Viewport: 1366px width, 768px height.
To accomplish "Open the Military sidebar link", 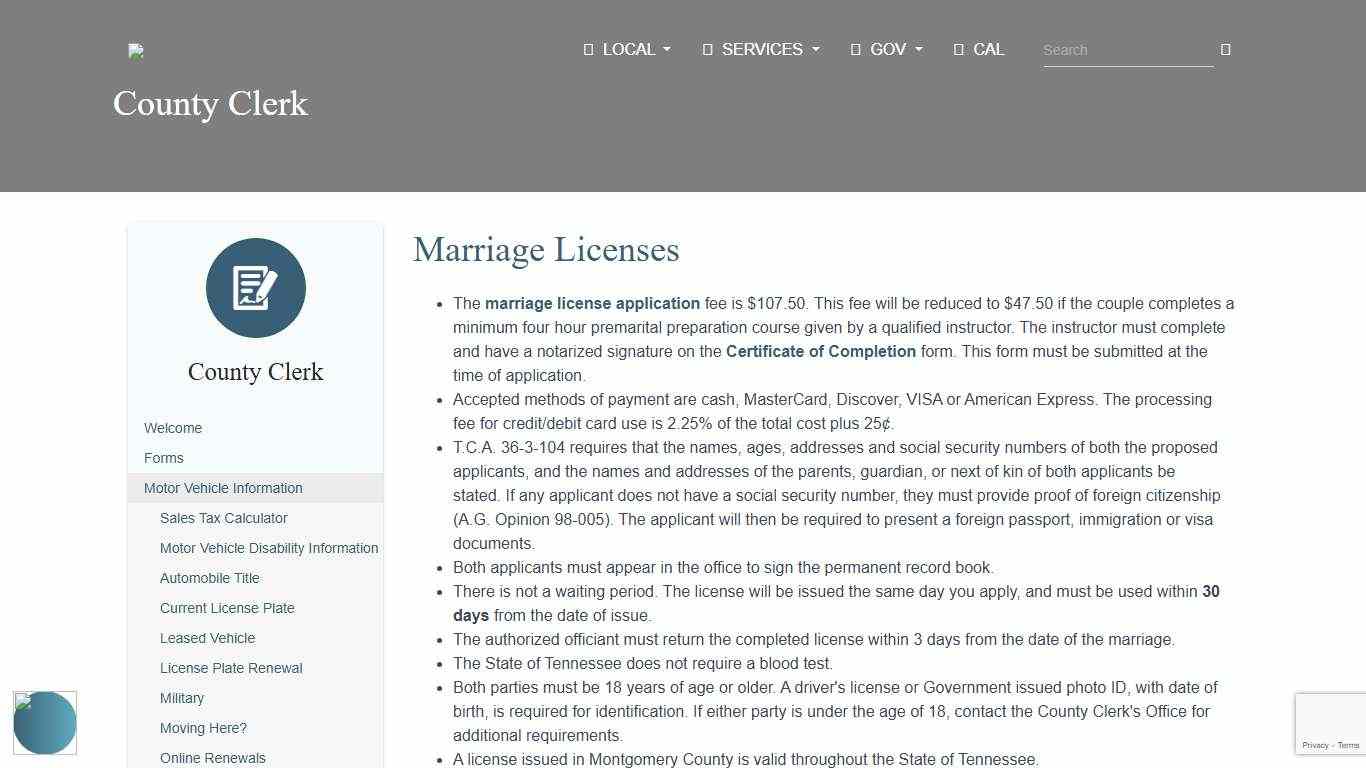I will point(182,698).
